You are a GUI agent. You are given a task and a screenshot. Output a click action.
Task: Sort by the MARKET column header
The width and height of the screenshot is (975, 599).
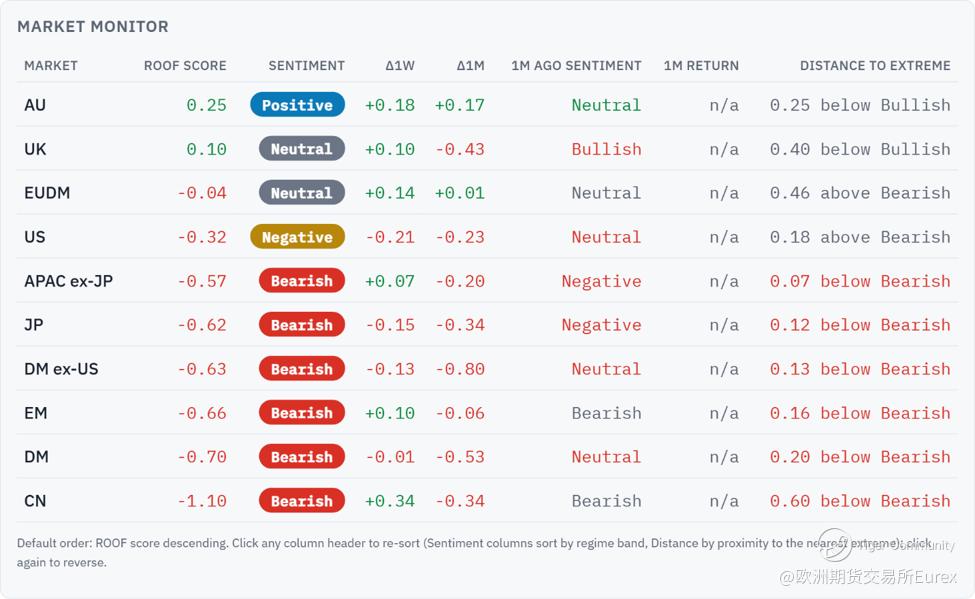[x=51, y=66]
